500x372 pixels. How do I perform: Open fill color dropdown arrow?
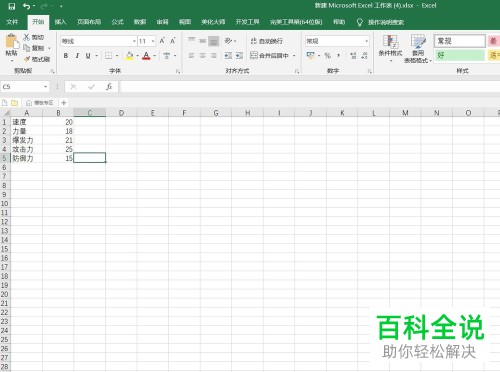[138, 56]
